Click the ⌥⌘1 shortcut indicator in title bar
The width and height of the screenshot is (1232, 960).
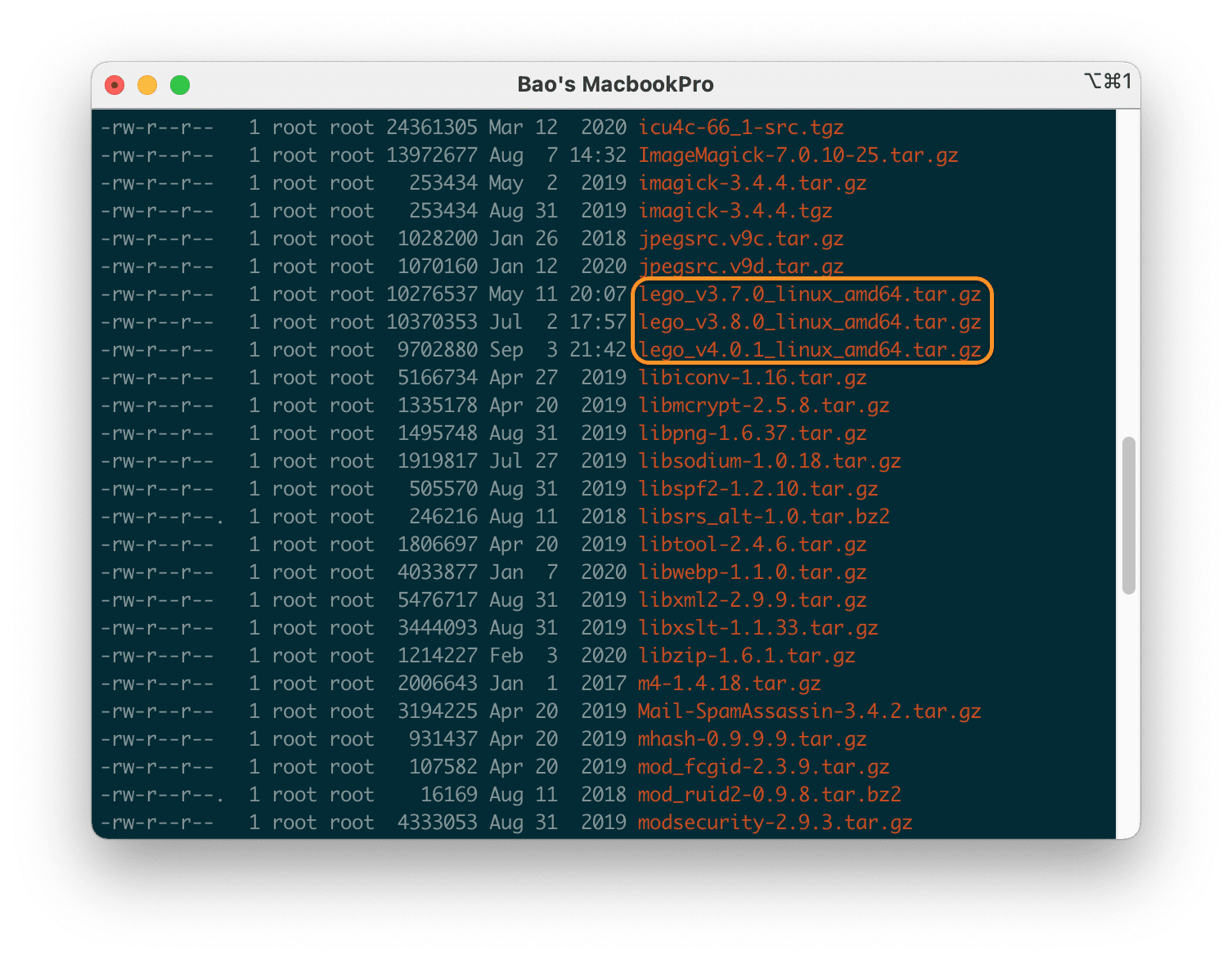click(1108, 81)
